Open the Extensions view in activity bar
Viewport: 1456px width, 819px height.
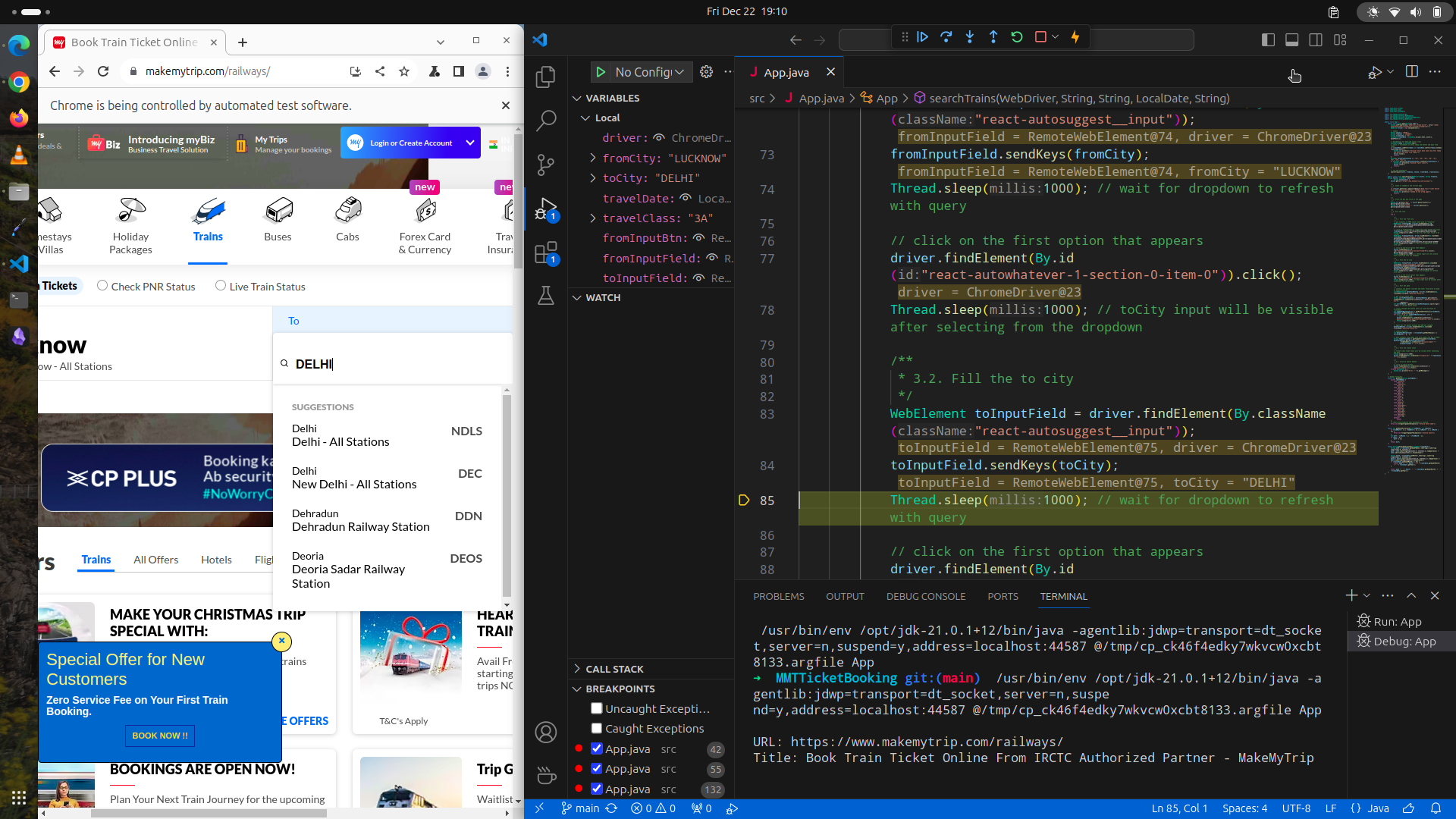(x=546, y=253)
